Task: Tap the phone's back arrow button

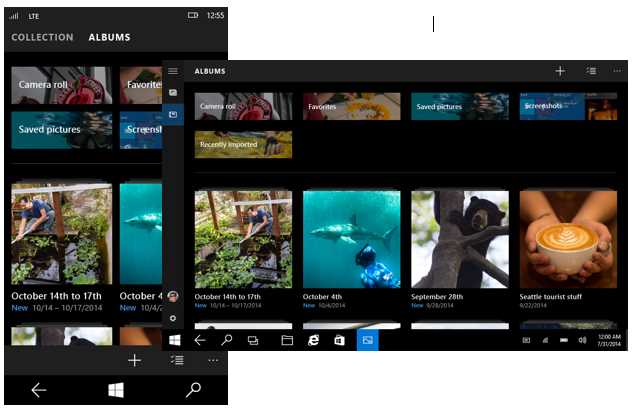Action: coord(39,390)
